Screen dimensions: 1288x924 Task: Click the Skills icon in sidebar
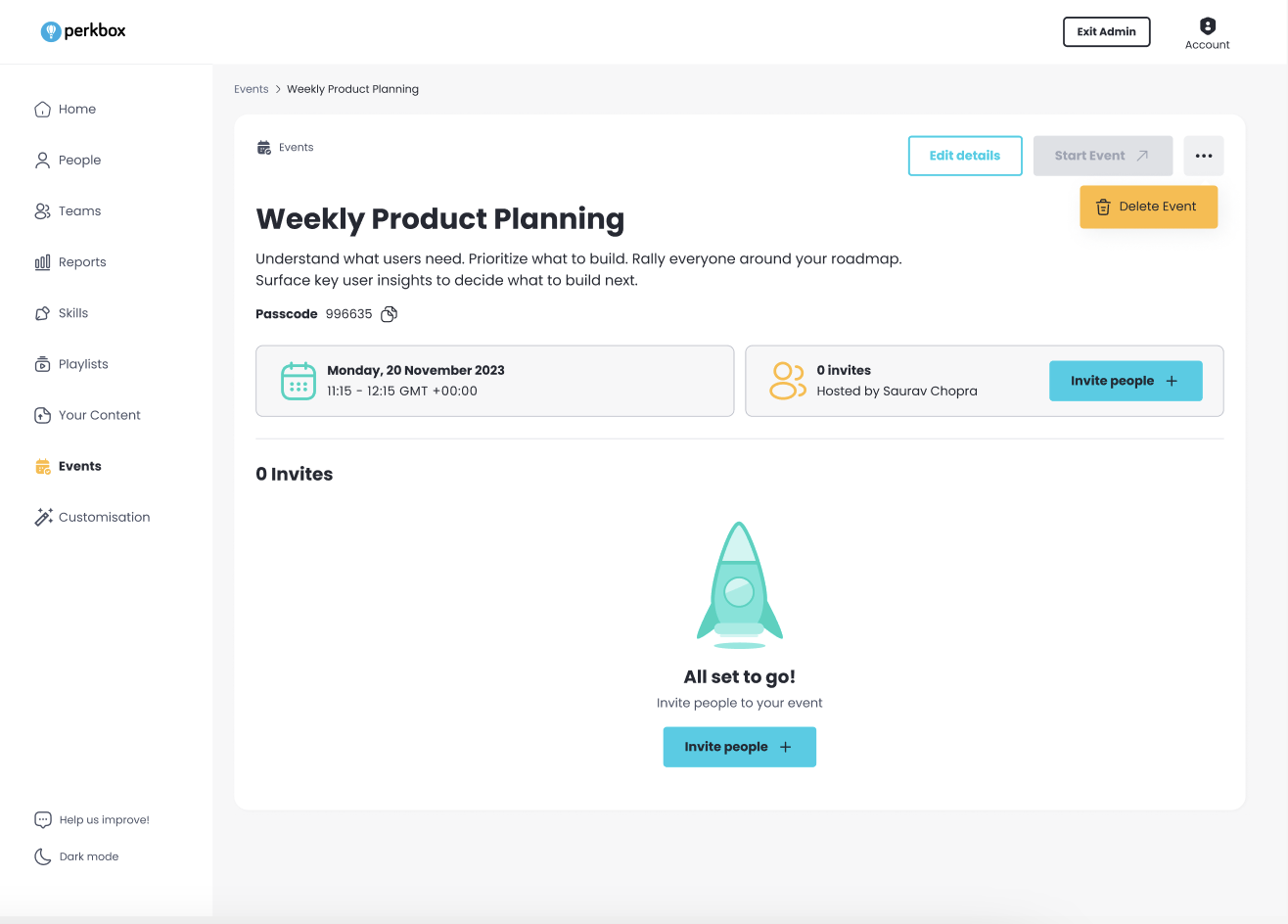(42, 313)
